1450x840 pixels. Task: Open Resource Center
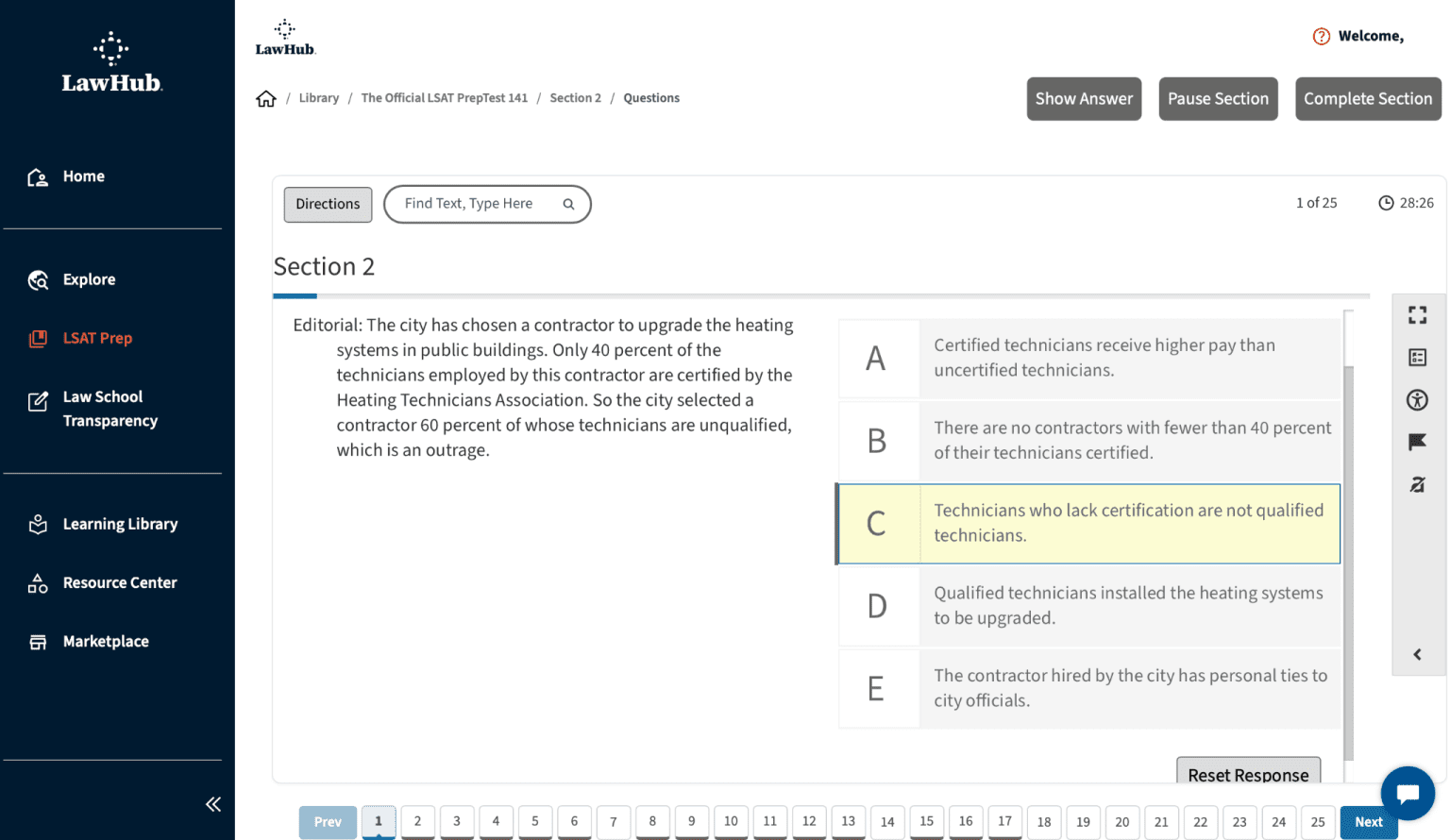120,582
